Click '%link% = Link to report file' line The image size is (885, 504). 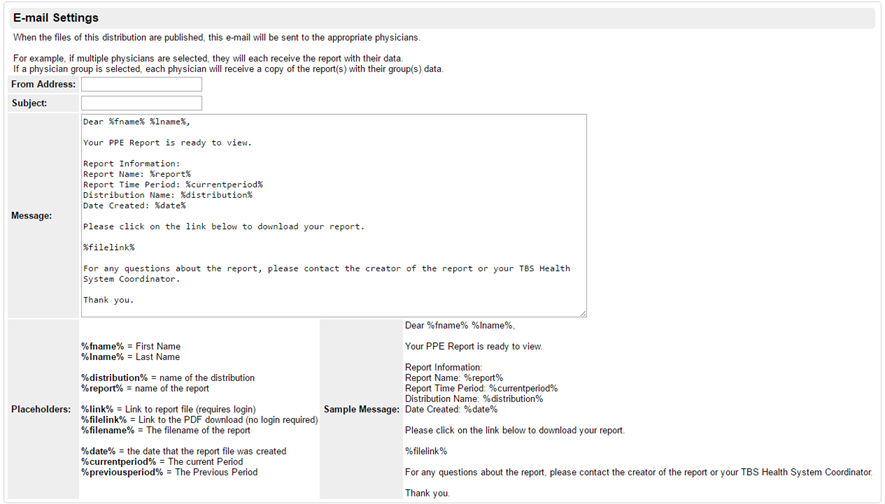[168, 409]
